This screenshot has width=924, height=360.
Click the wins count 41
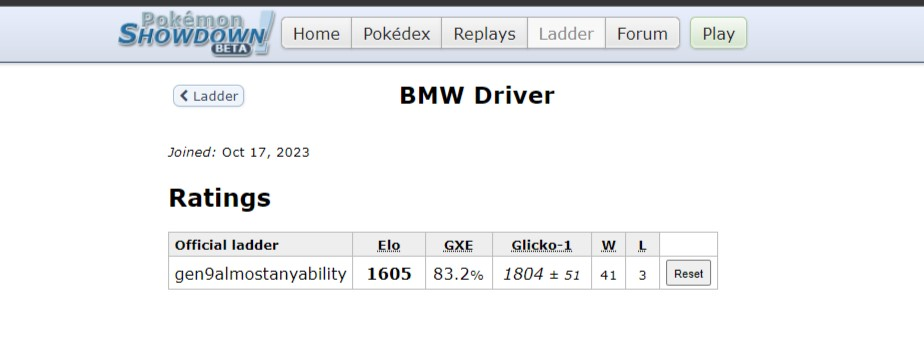pyautogui.click(x=608, y=275)
